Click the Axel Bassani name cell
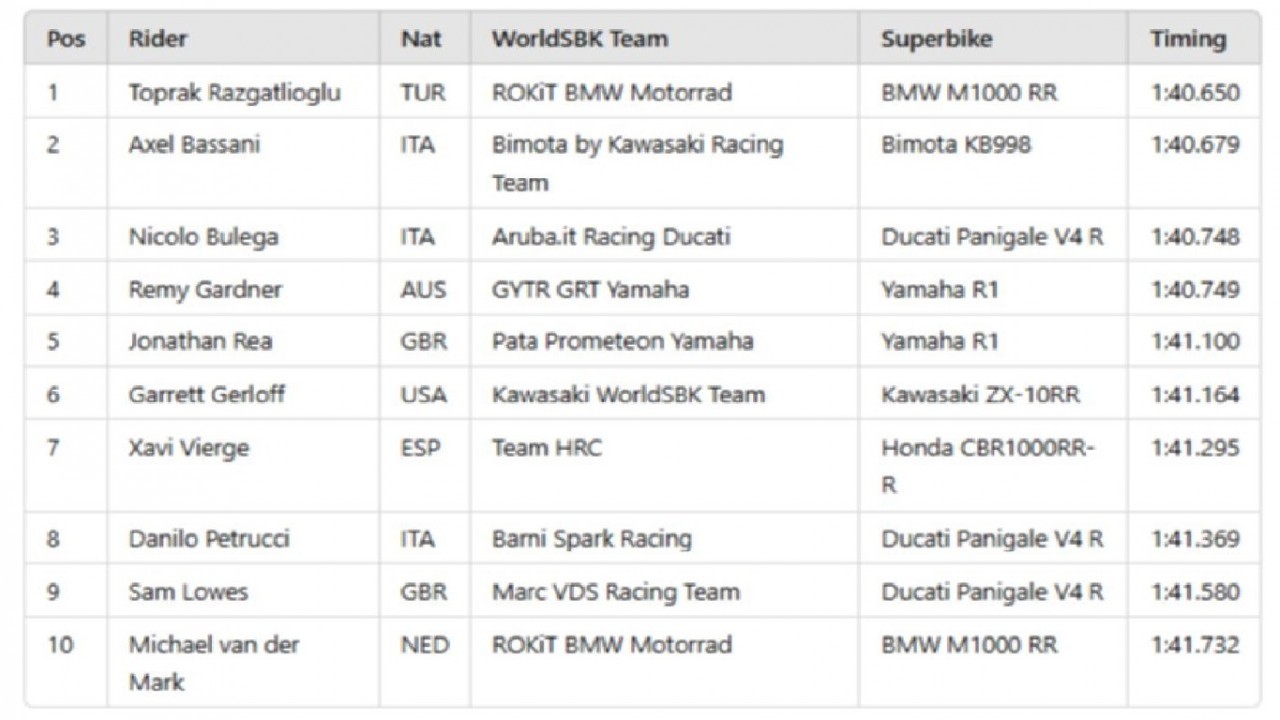Image resolution: width=1280 pixels, height=720 pixels. click(x=194, y=145)
